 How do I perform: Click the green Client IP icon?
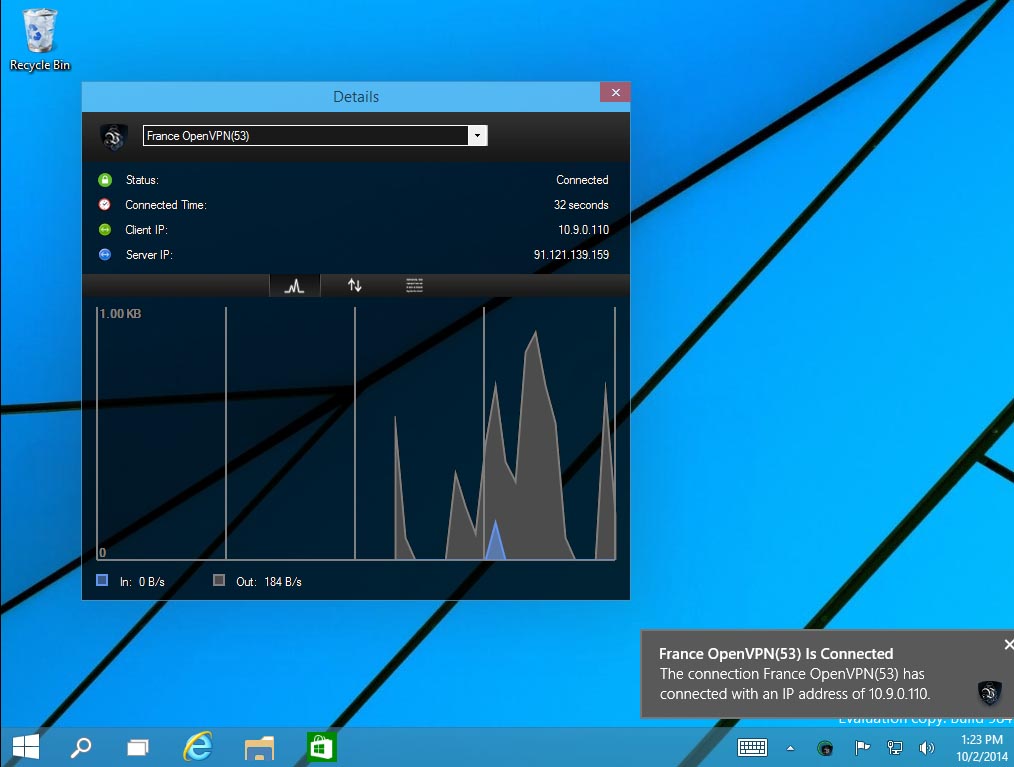(105, 230)
